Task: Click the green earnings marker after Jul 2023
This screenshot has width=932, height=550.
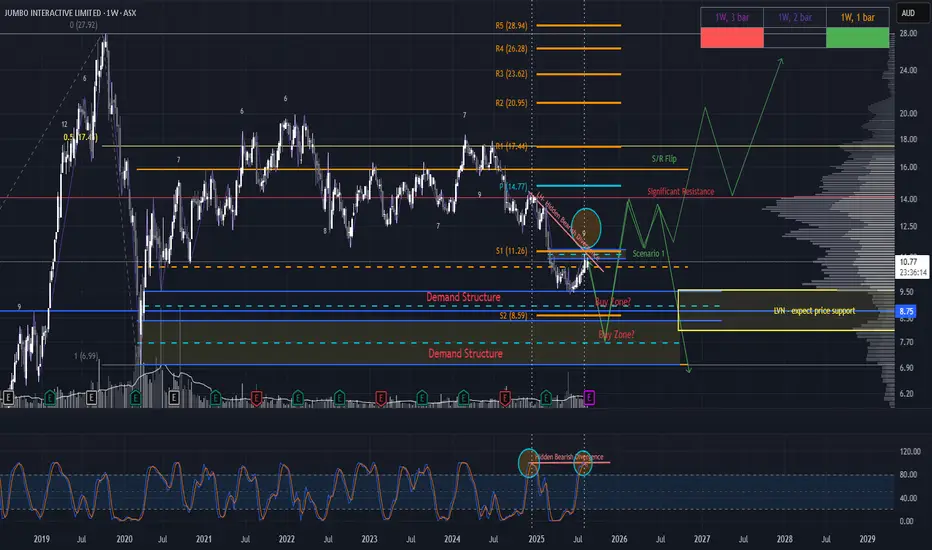Action: click(421, 397)
